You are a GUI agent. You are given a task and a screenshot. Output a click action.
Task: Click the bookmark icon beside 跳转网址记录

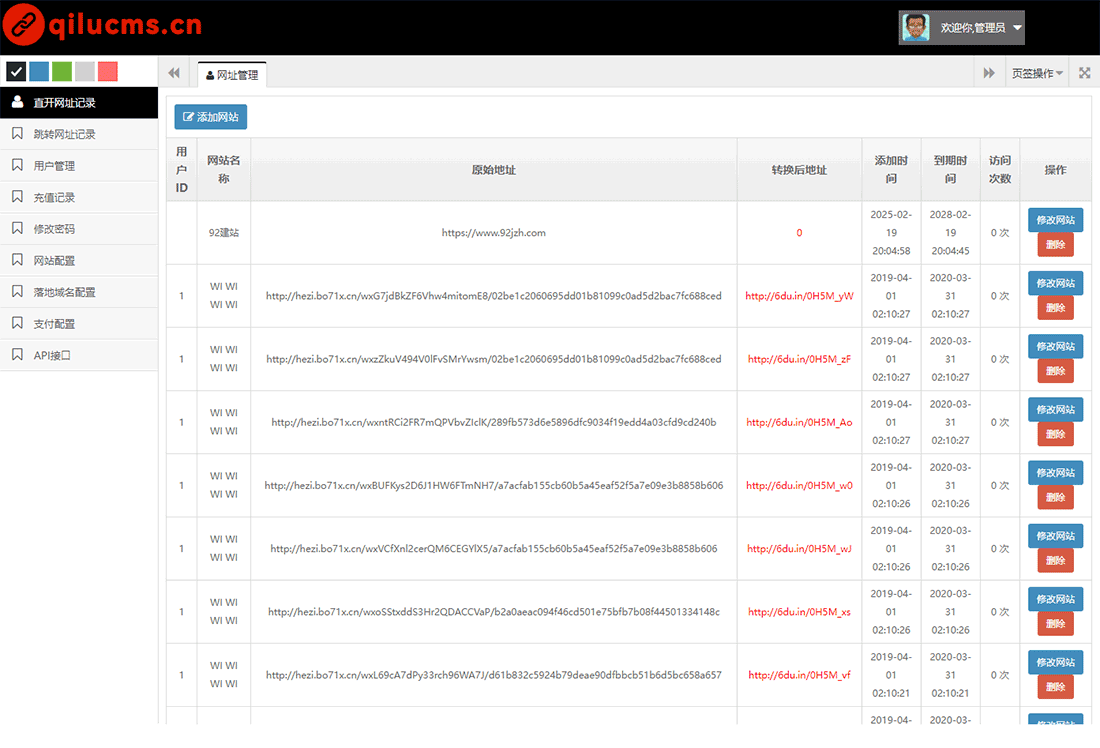coord(18,133)
